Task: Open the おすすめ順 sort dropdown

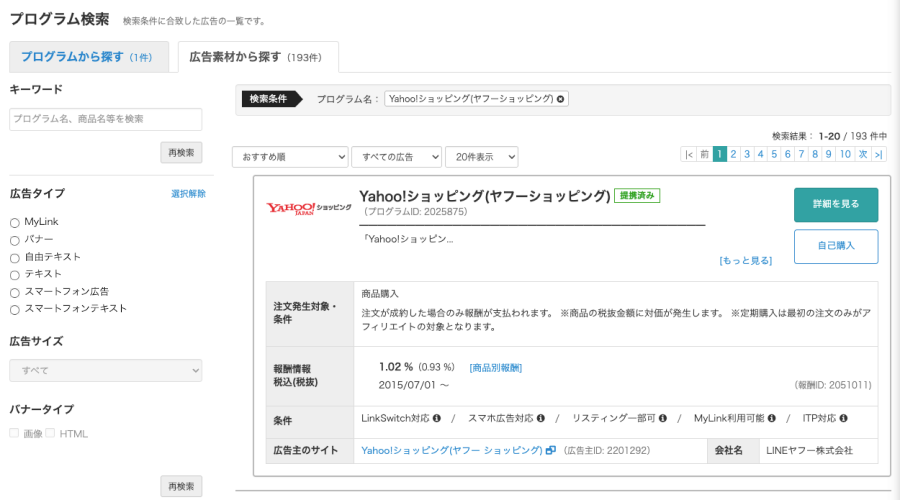Action: coord(290,157)
